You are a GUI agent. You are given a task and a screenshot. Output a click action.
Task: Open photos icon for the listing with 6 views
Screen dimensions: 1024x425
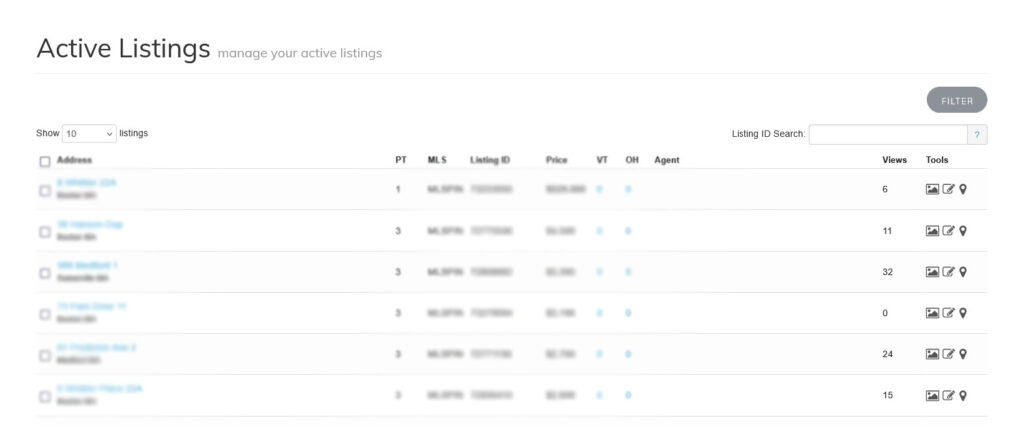tap(932, 189)
